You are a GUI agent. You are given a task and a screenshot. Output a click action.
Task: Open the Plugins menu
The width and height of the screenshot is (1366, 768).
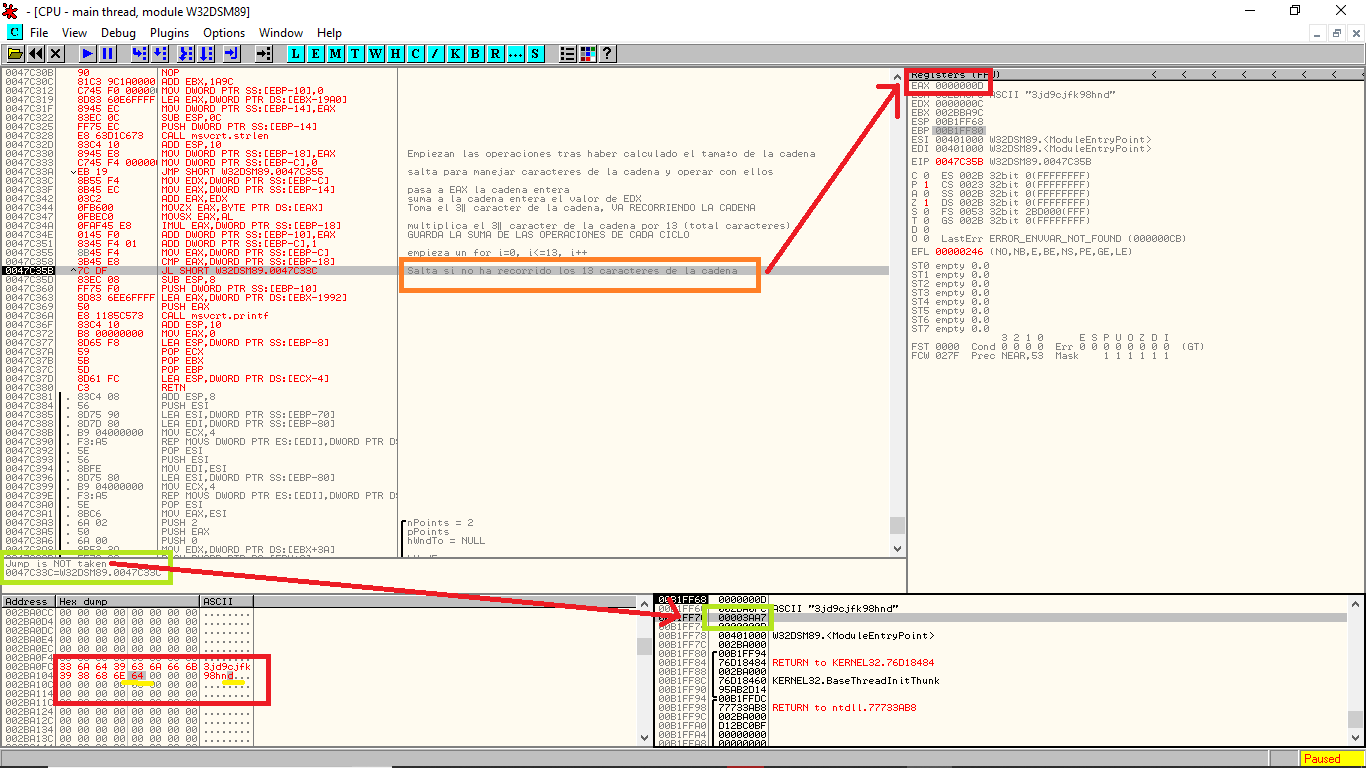pyautogui.click(x=169, y=33)
